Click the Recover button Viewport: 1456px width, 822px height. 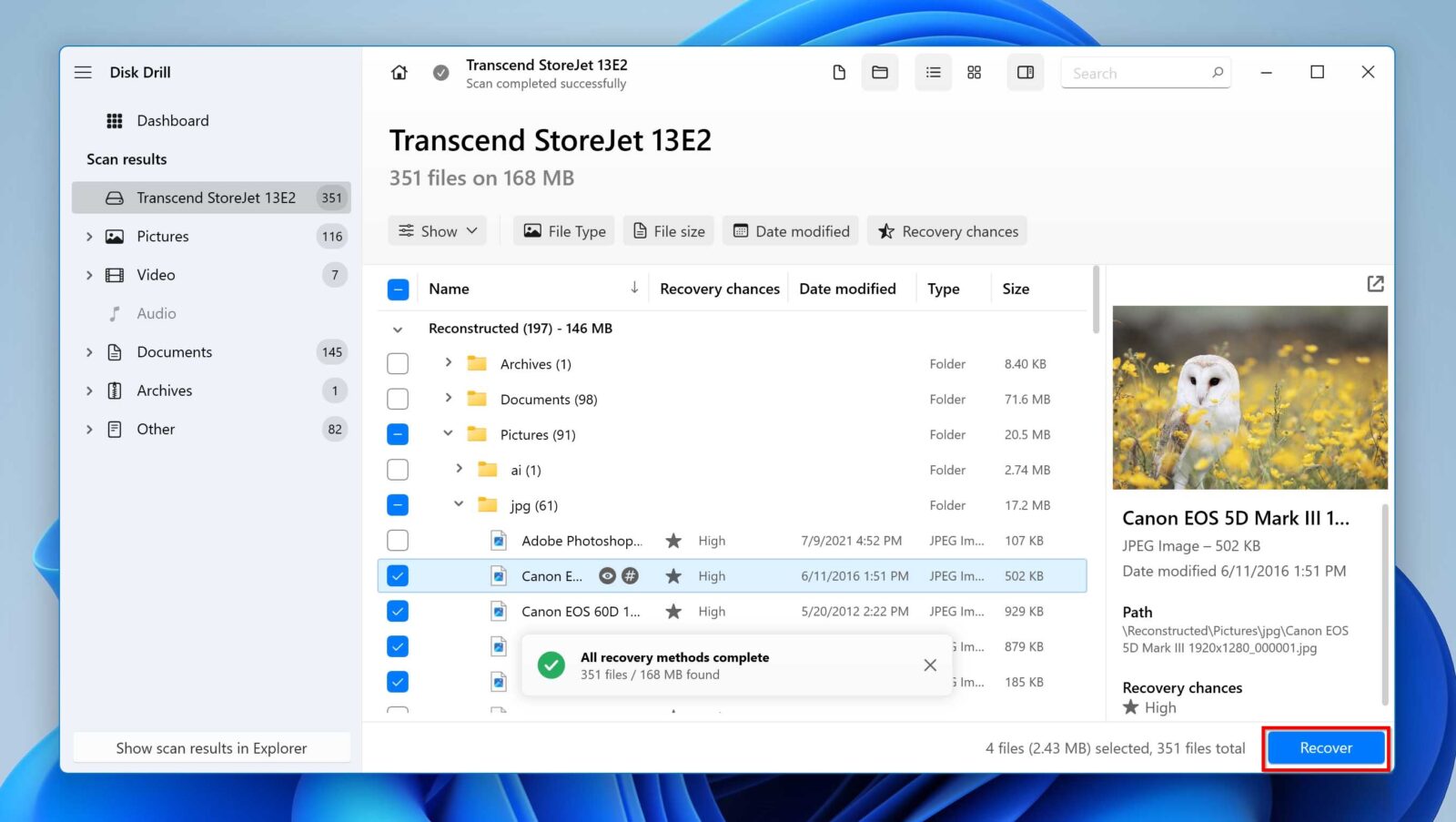tap(1325, 747)
